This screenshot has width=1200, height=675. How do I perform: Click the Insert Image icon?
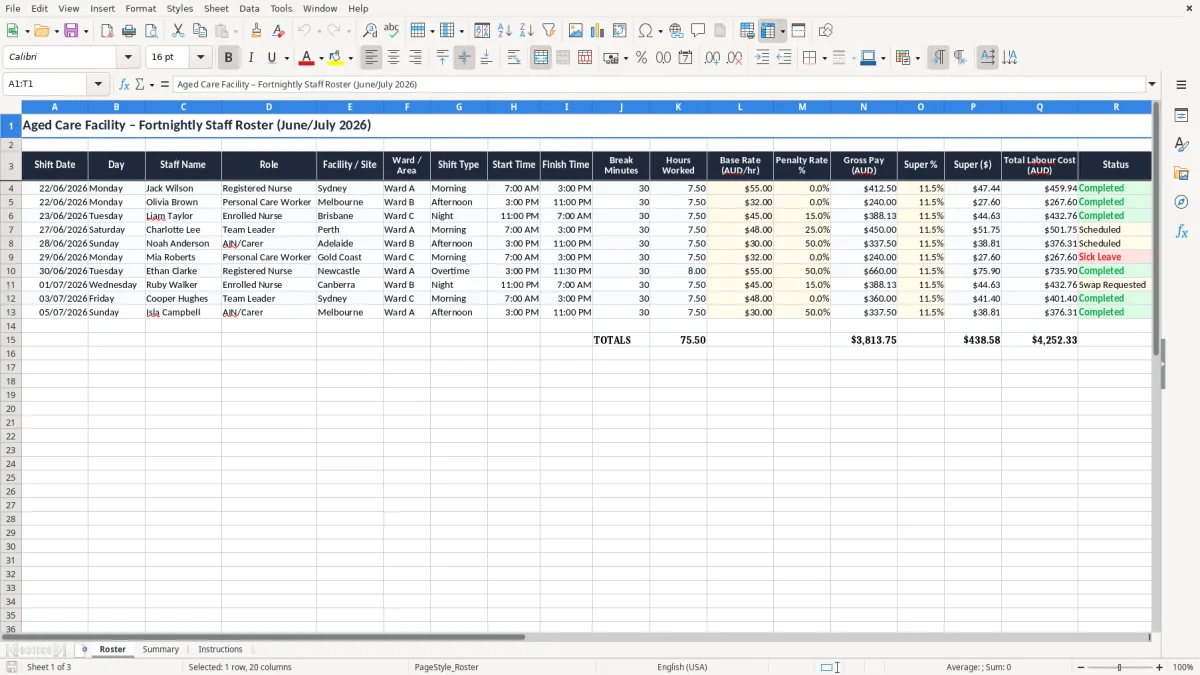(576, 30)
